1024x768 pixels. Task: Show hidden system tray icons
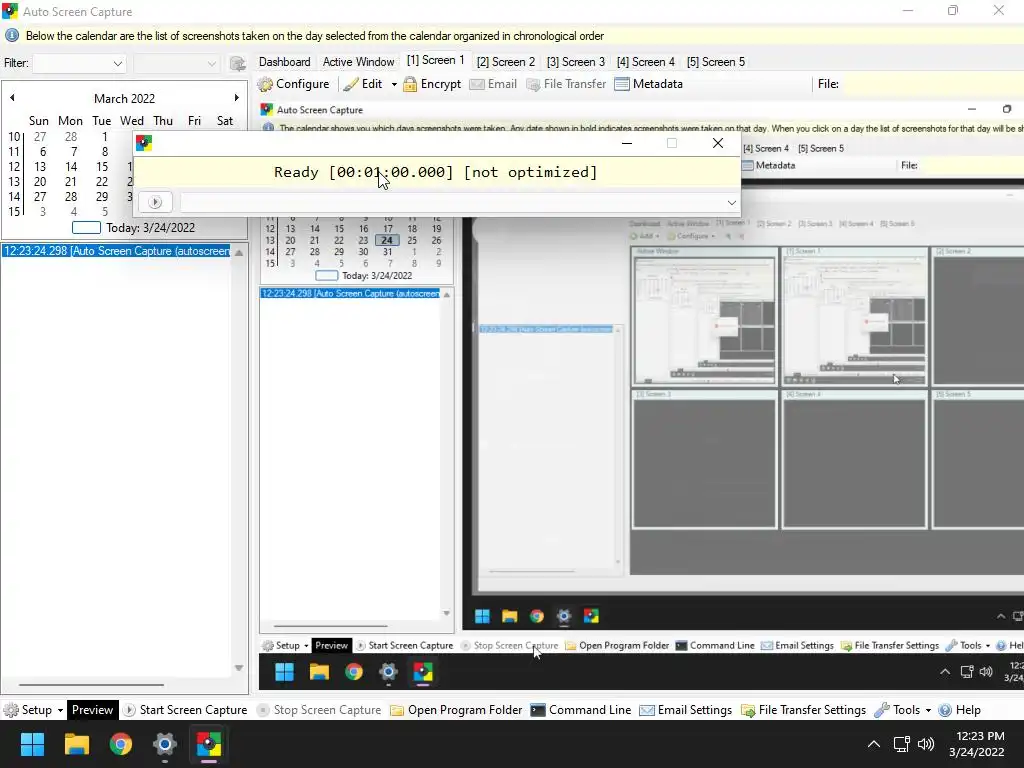pyautogui.click(x=874, y=744)
